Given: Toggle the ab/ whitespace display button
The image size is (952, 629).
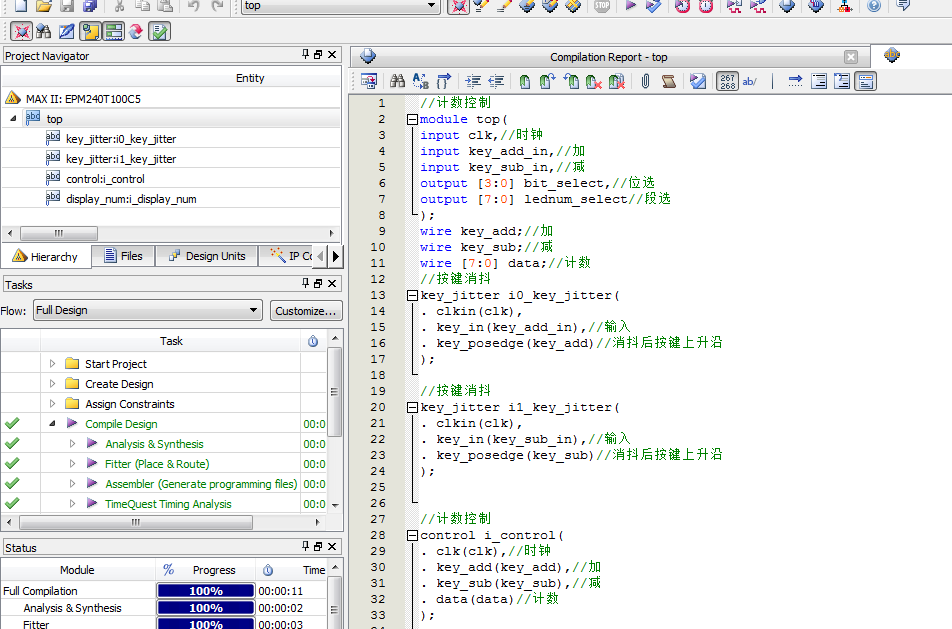Looking at the screenshot, I should point(750,81).
